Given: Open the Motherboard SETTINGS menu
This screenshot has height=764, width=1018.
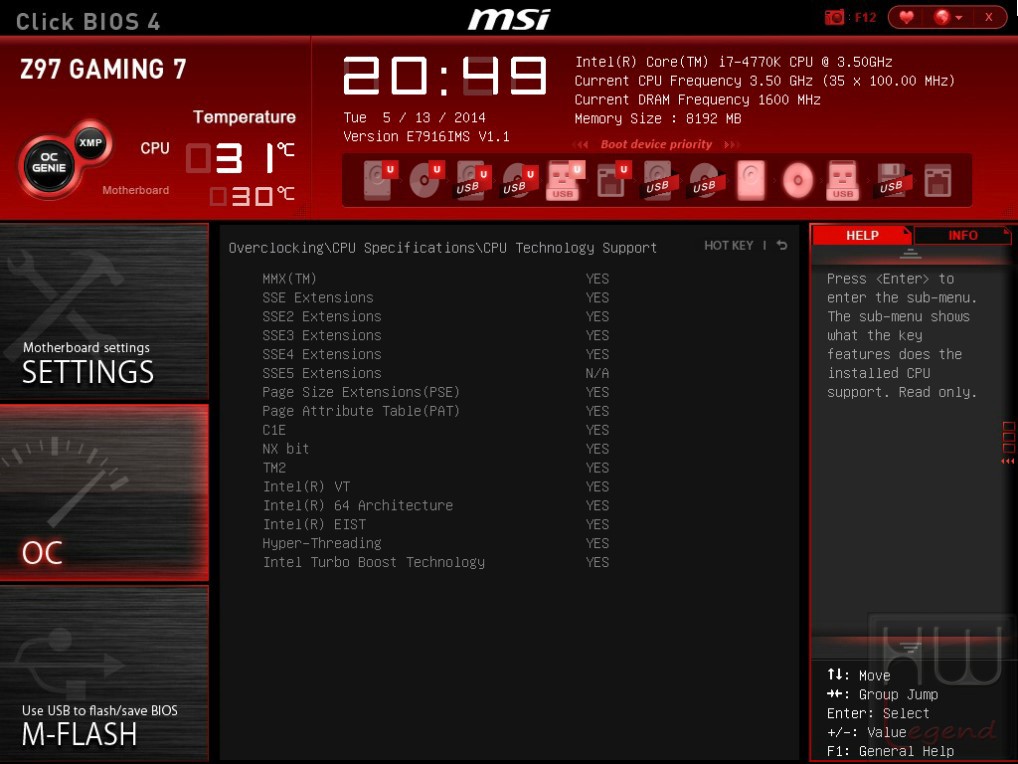Looking at the screenshot, I should point(105,311).
